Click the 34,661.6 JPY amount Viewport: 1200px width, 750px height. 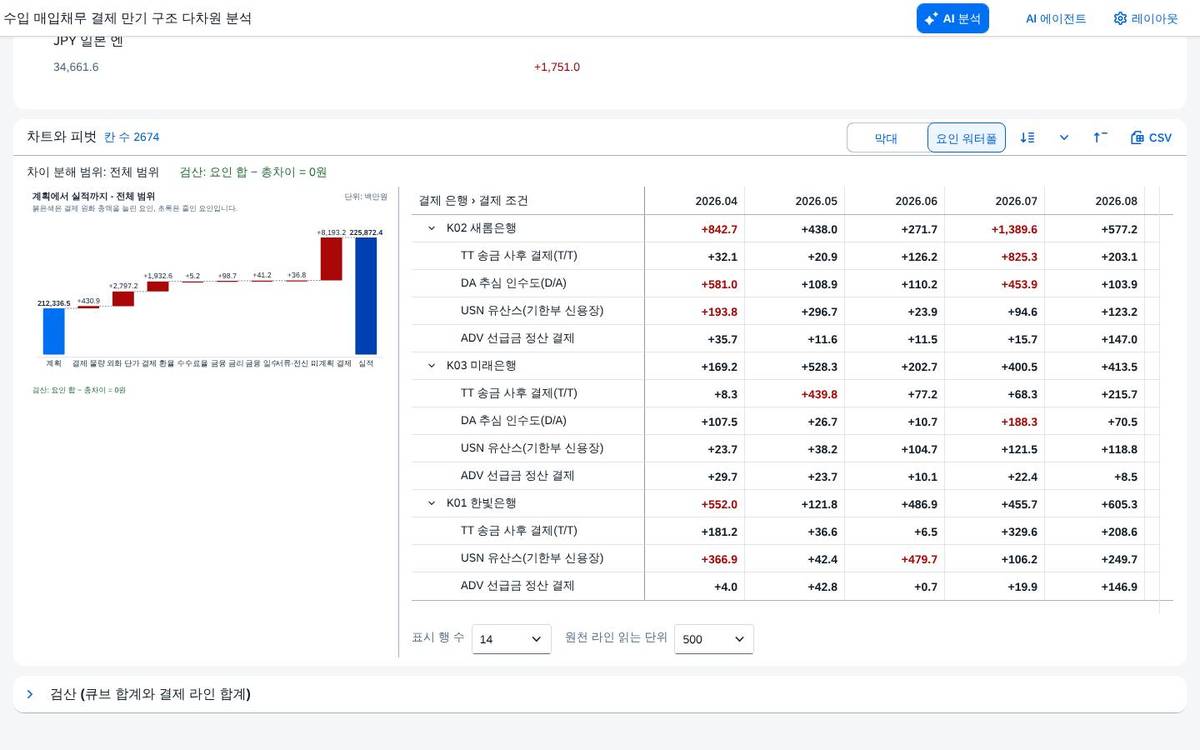[76, 67]
